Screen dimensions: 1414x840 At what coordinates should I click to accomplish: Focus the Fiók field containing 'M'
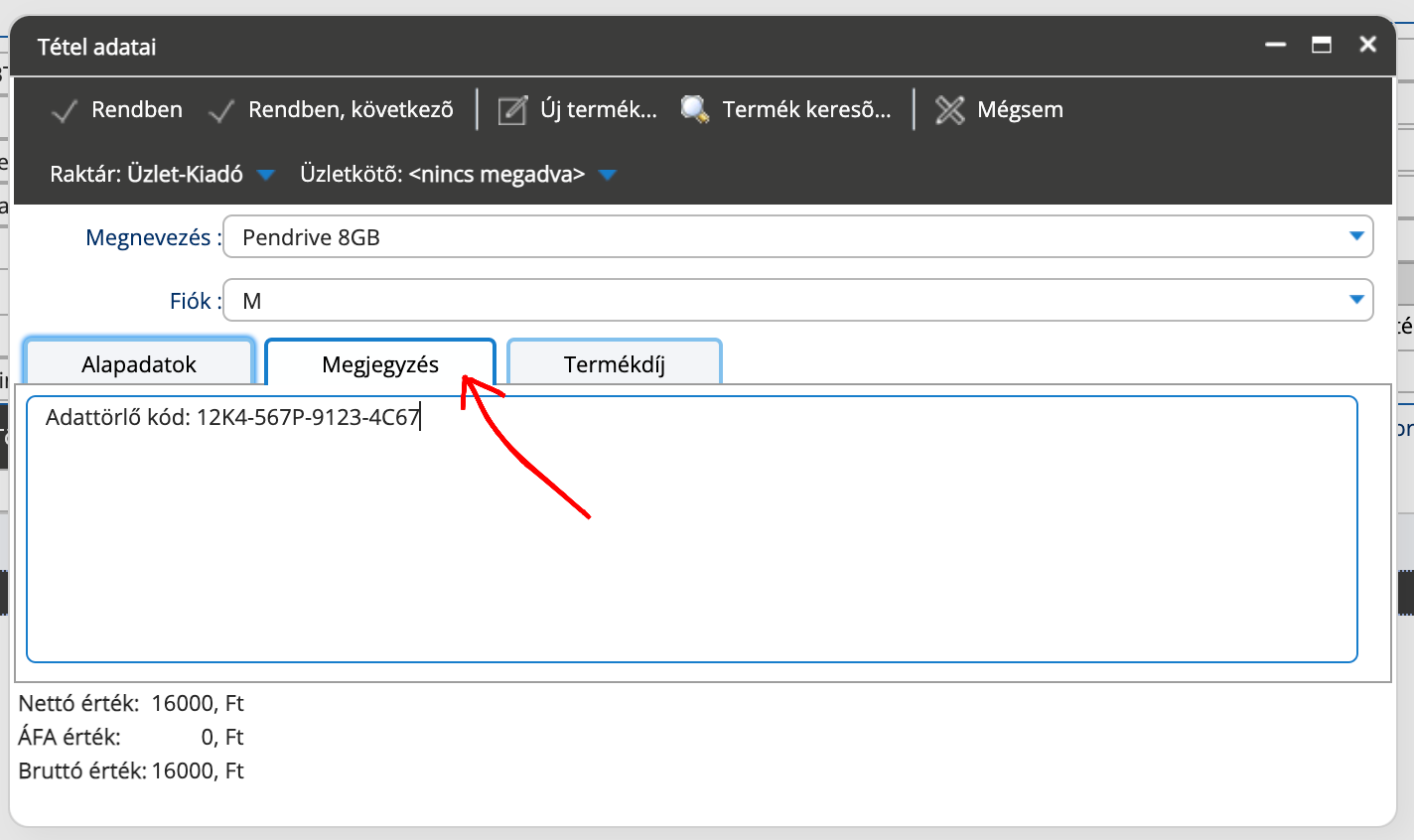click(x=775, y=301)
